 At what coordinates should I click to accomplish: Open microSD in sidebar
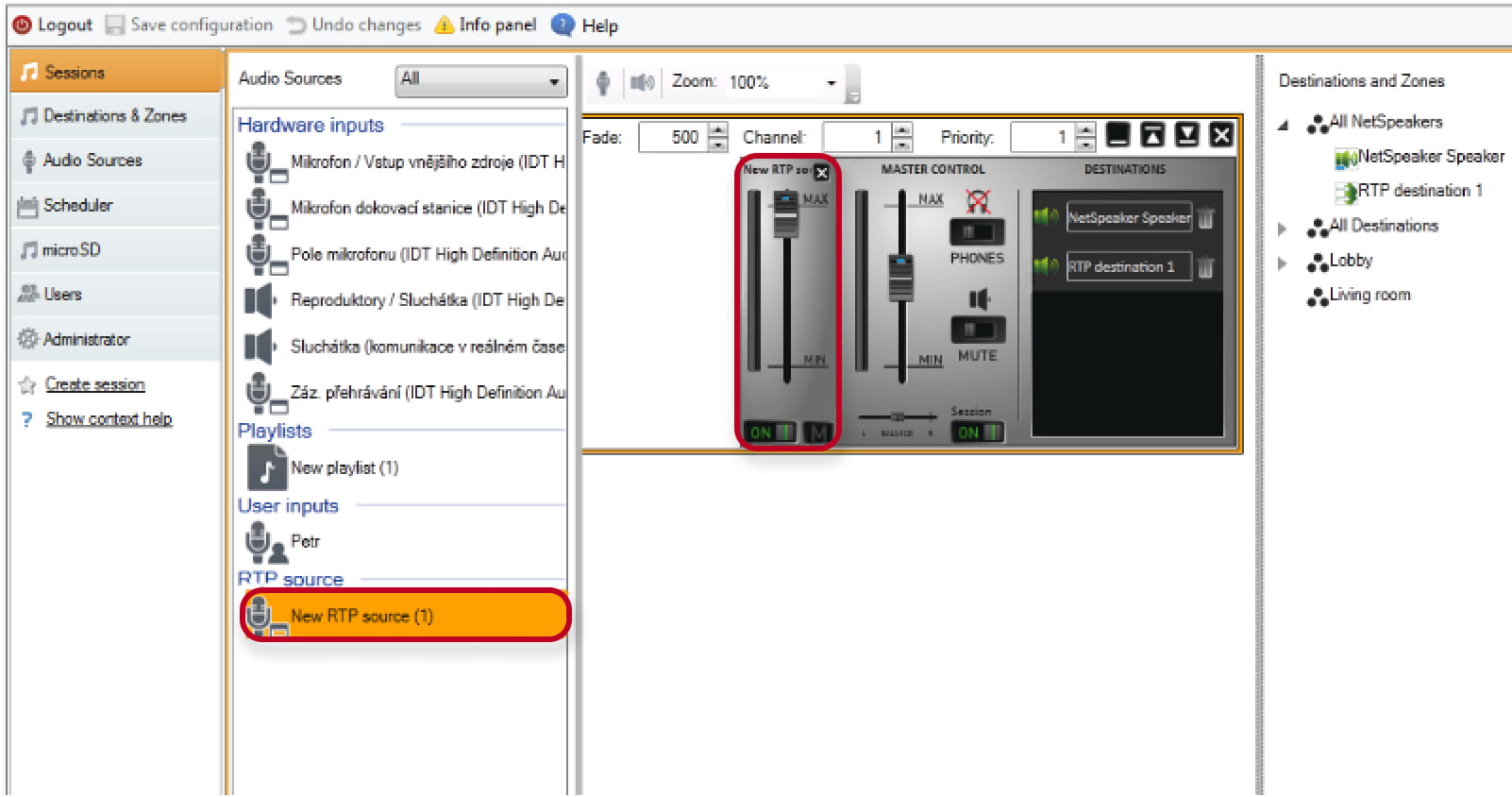pos(117,250)
